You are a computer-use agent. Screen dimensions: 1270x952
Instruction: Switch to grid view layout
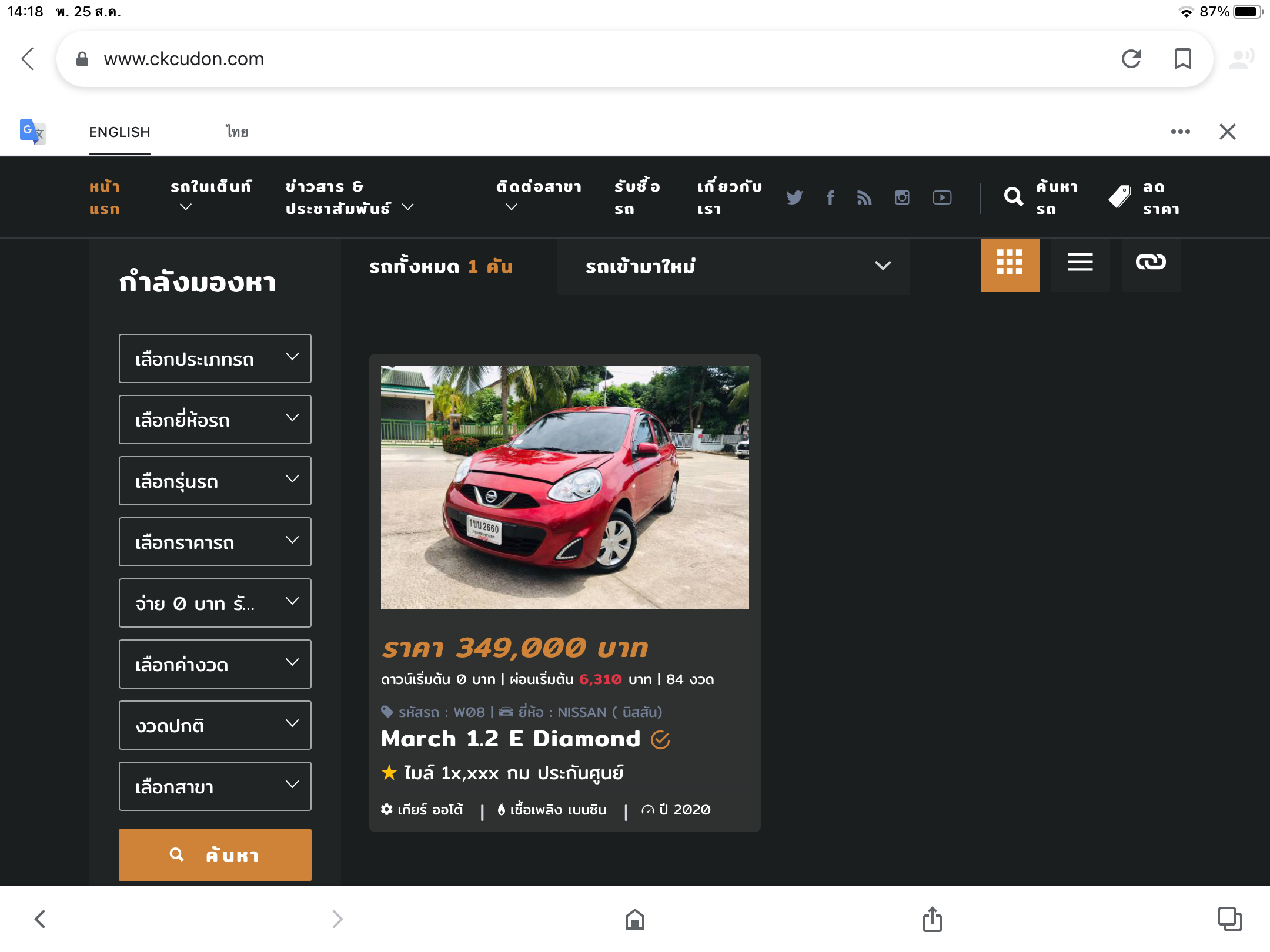1010,265
